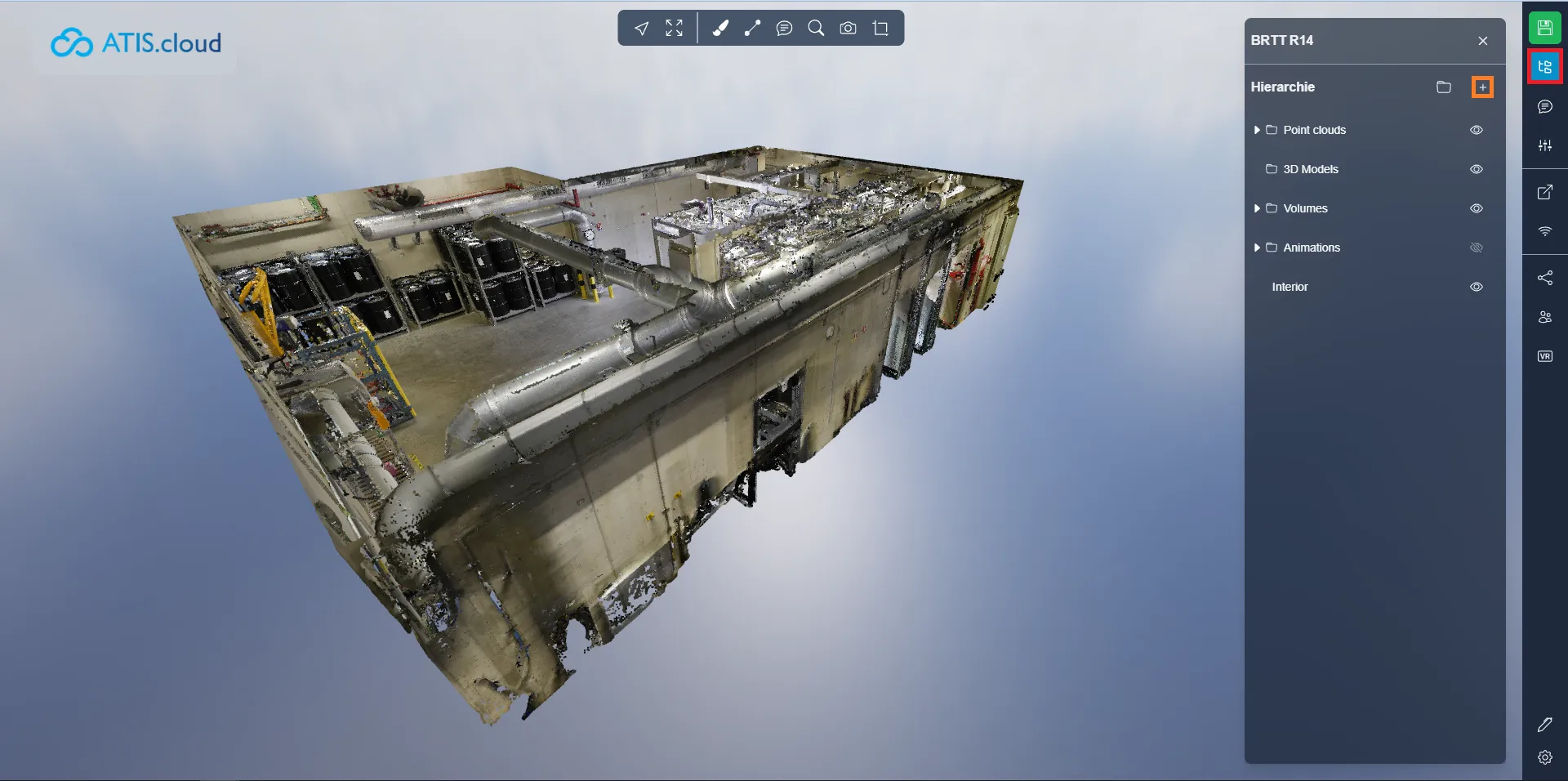1568x781 pixels.
Task: Show the hidden Animations folder
Action: [1477, 248]
